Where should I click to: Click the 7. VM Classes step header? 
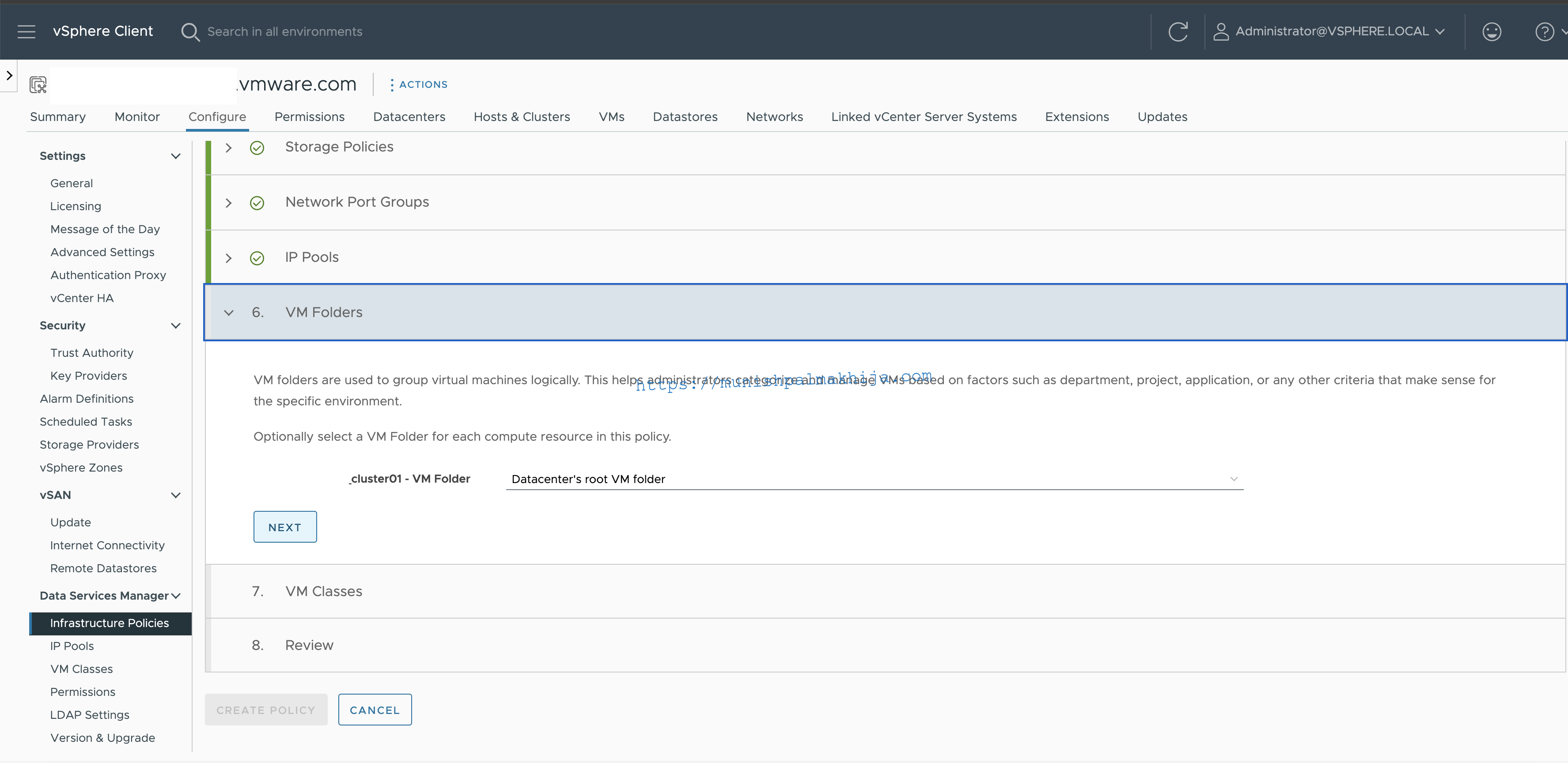pyautogui.click(x=886, y=591)
